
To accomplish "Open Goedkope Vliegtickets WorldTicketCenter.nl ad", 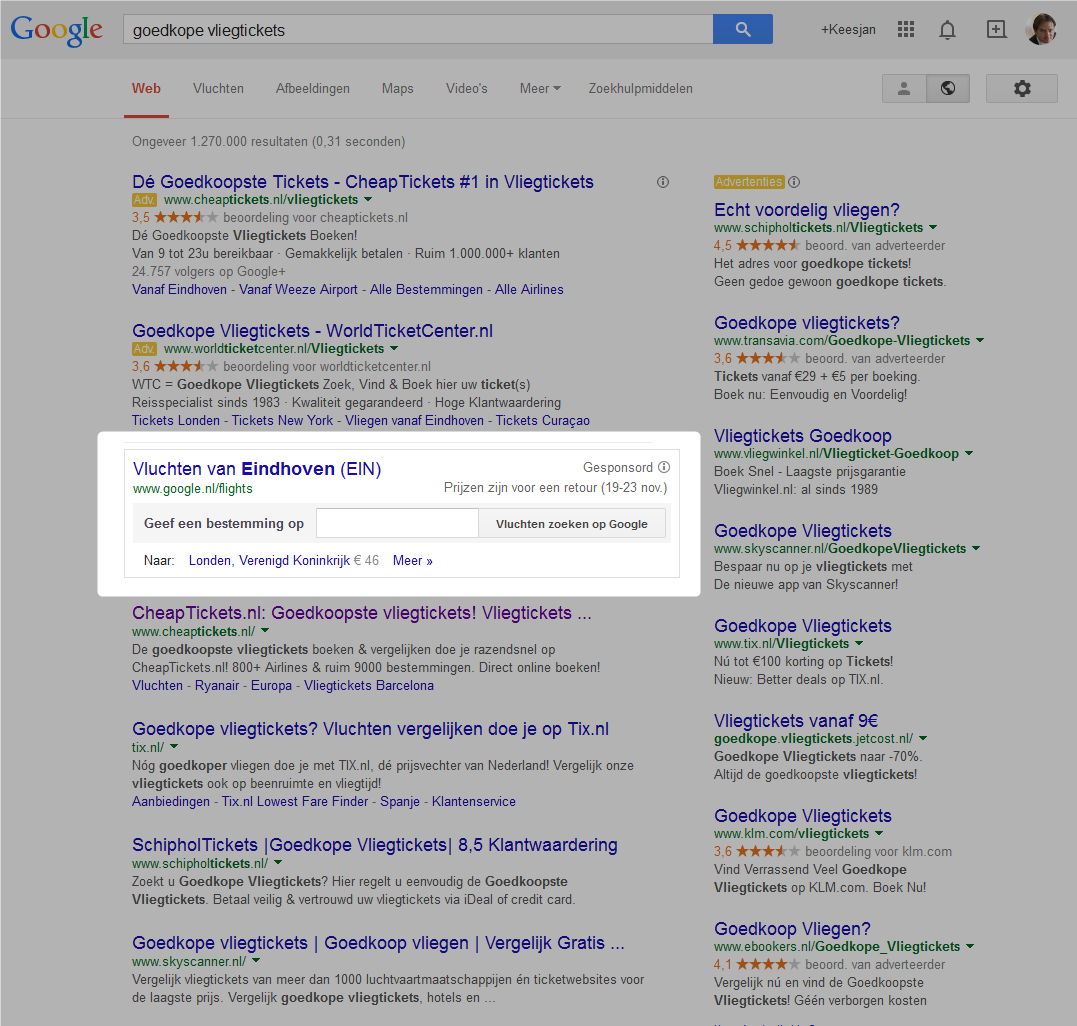I will (313, 330).
